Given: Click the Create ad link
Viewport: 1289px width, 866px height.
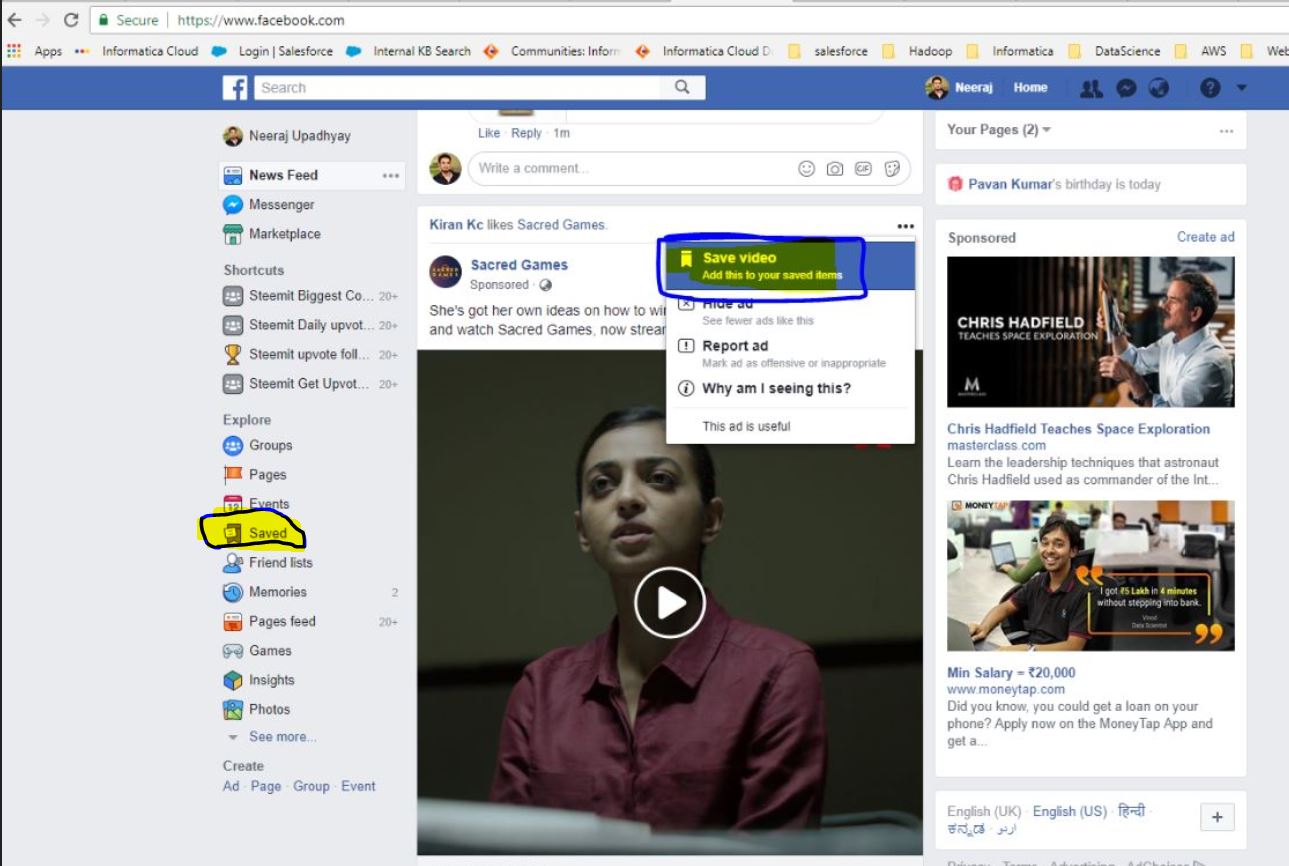Looking at the screenshot, I should [x=1206, y=237].
